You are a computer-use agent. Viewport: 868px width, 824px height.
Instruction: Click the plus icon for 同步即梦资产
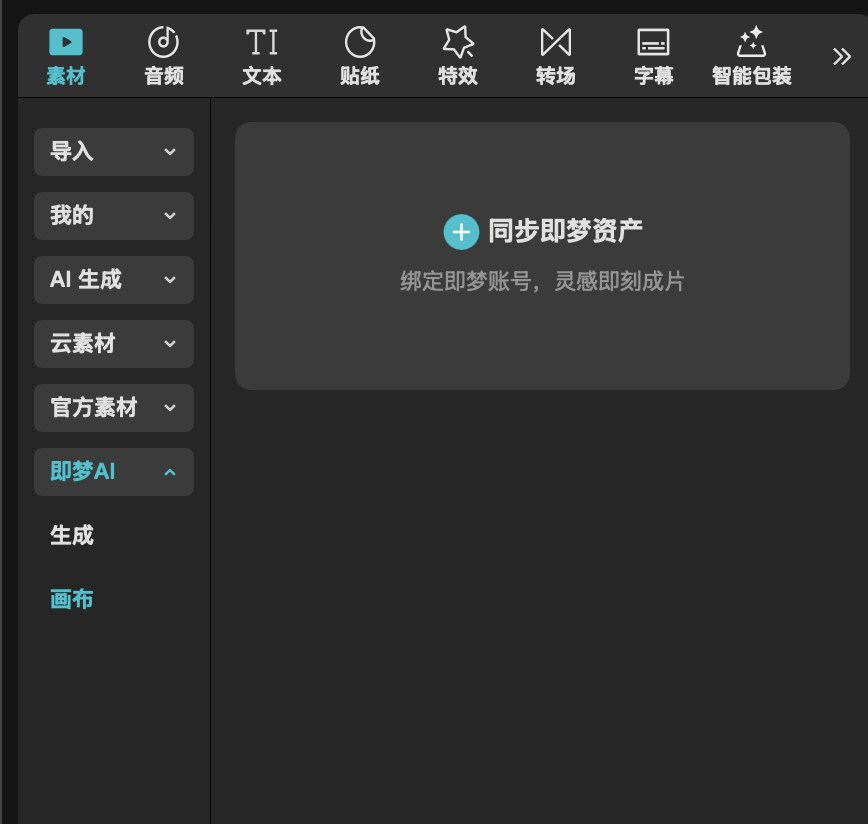(x=461, y=232)
